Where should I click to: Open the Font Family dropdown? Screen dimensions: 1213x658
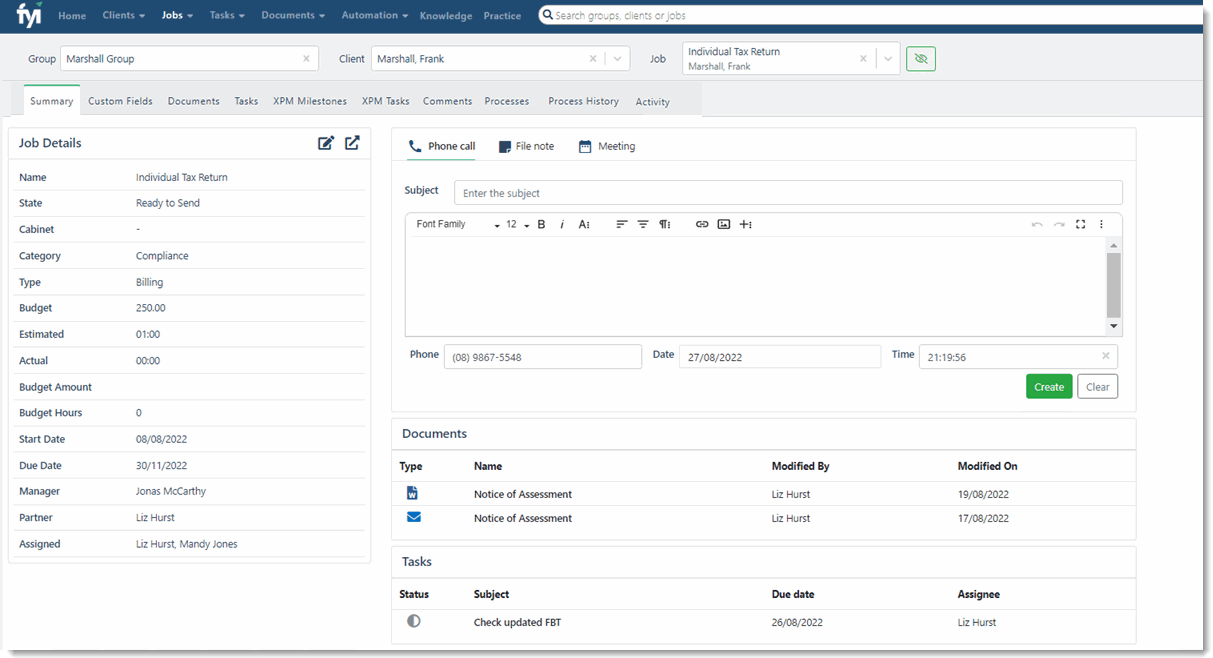[x=458, y=225]
